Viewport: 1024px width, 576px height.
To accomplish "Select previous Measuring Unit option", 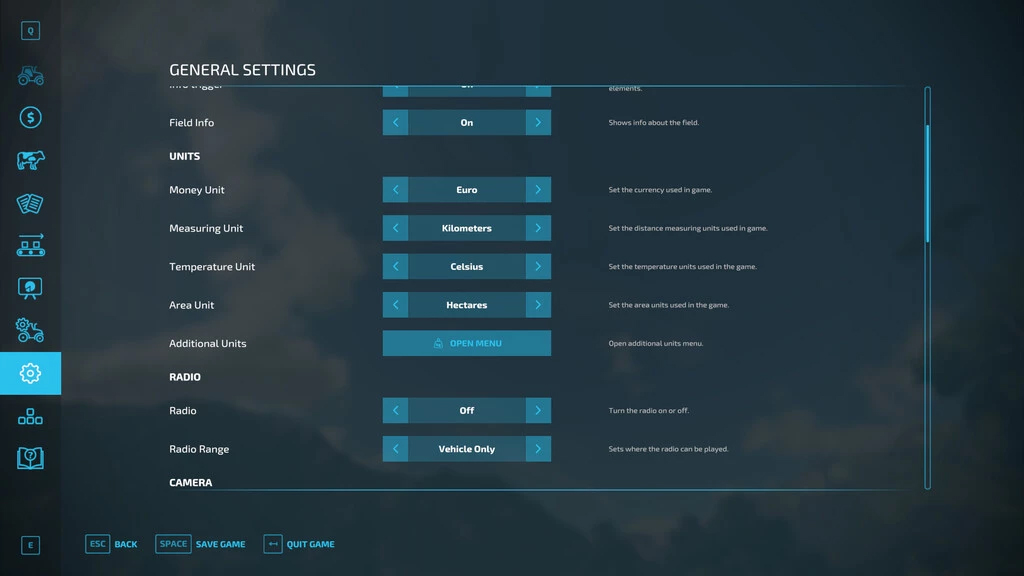I will 395,228.
